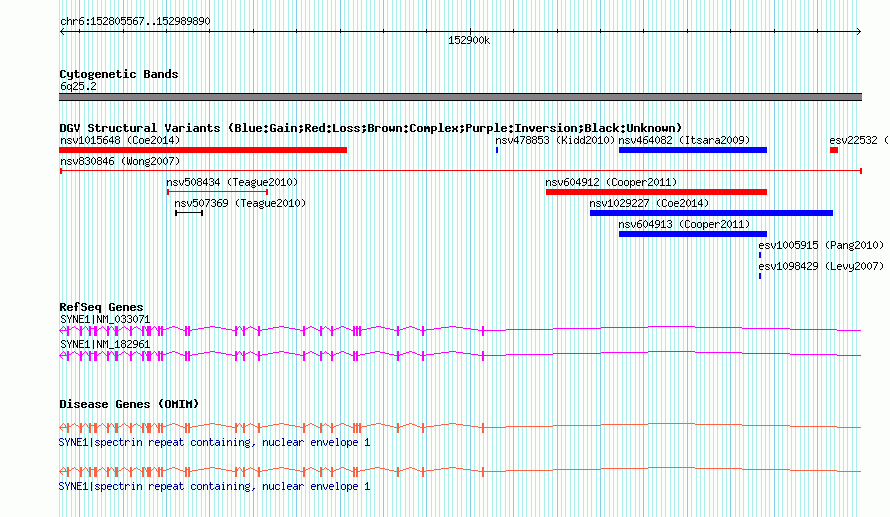Open variant label esv1005915 (Pang2010)
The image size is (890, 517).
pos(821,245)
